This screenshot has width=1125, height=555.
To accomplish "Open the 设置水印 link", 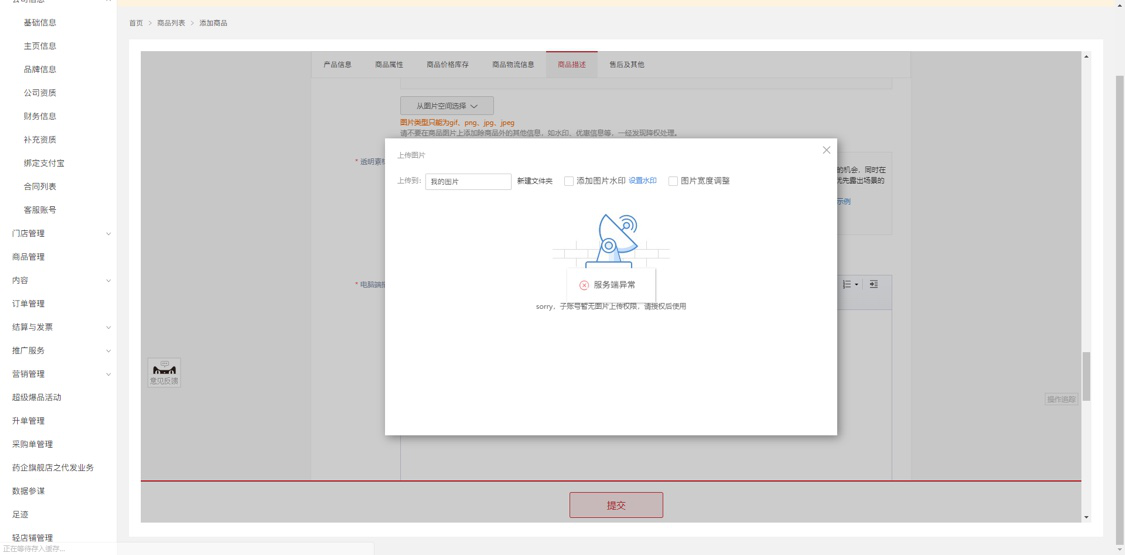I will [643, 181].
